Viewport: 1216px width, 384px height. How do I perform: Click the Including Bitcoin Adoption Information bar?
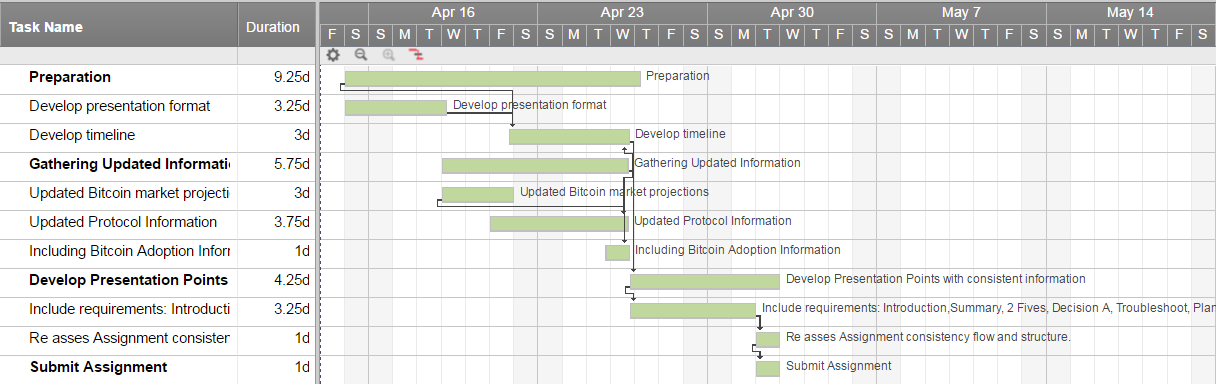coord(617,252)
